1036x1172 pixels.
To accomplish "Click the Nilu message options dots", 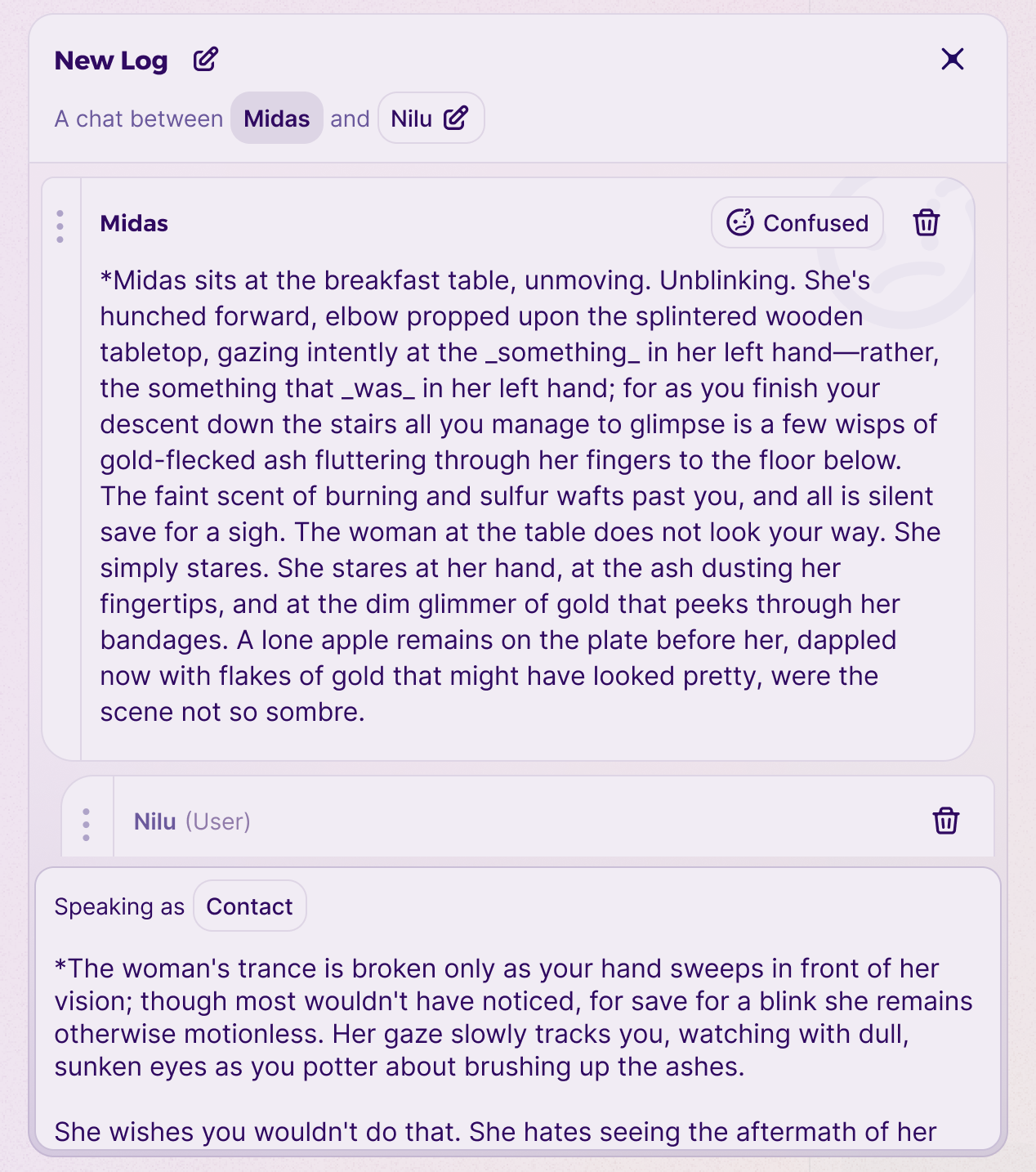I will pos(86,825).
